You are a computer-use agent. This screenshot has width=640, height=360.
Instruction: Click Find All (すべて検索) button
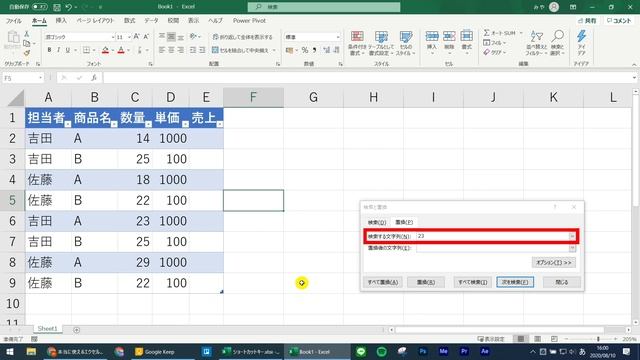click(x=472, y=282)
